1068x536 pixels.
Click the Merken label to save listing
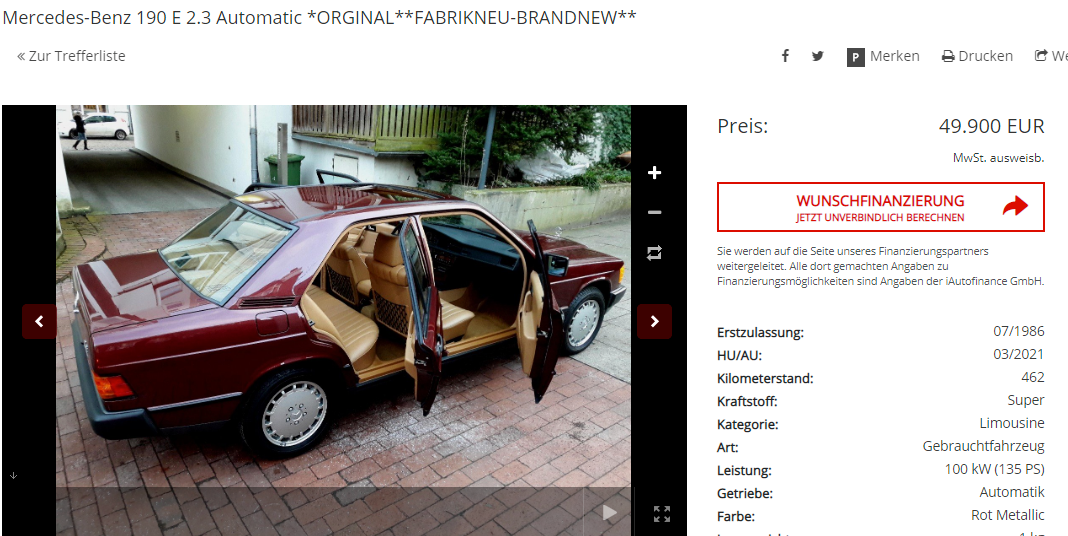(x=894, y=56)
